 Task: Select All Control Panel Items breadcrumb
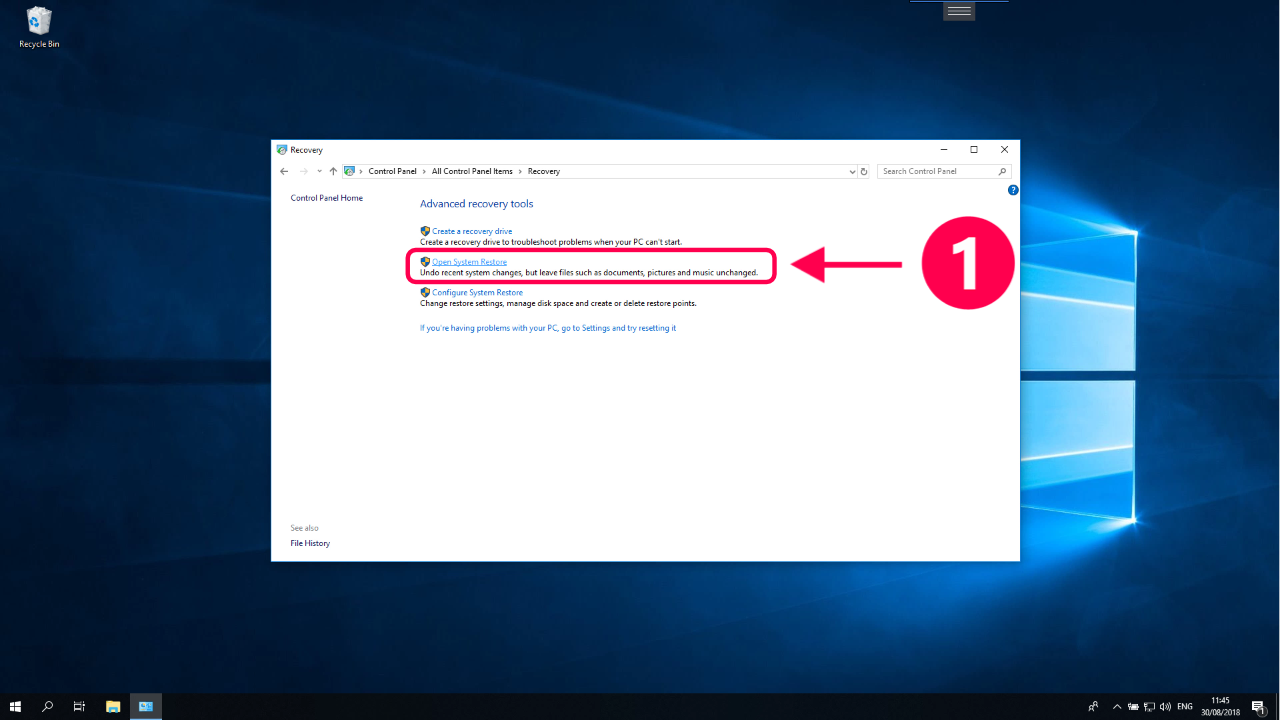pos(472,171)
